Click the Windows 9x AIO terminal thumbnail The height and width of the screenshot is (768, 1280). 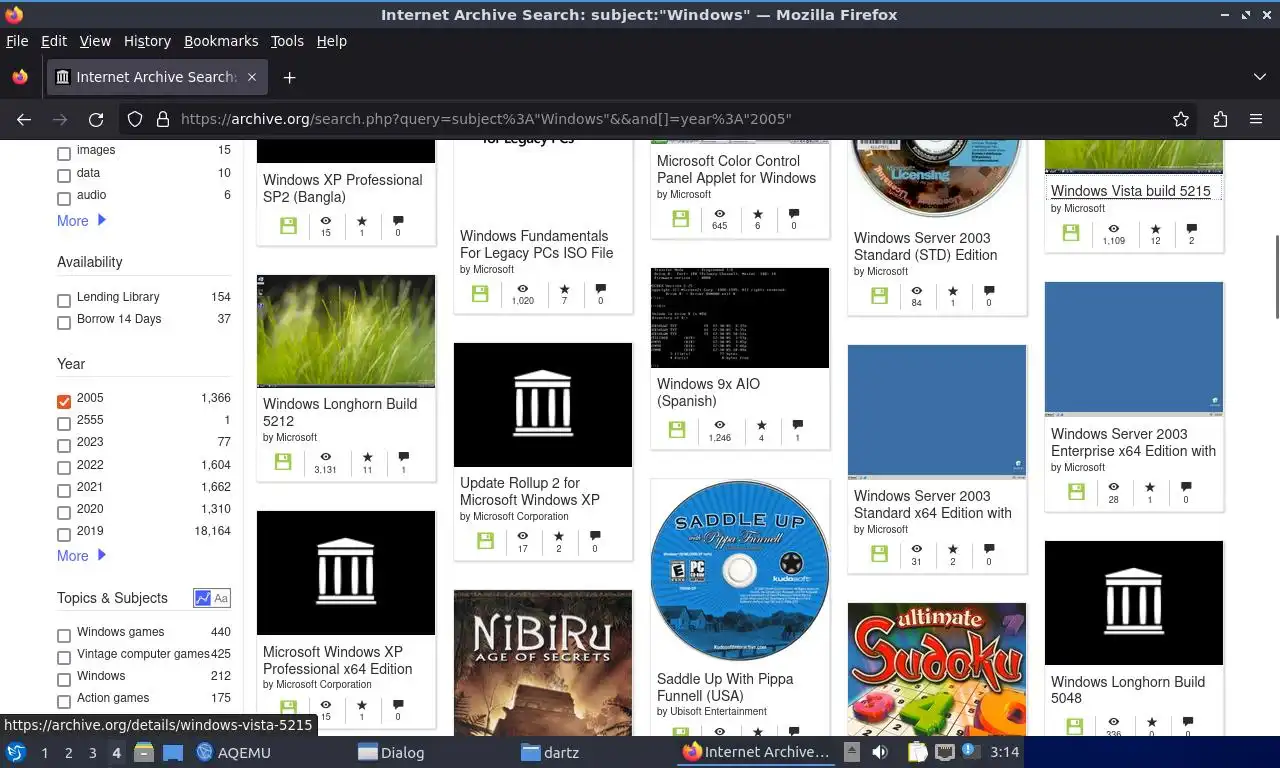click(x=740, y=318)
